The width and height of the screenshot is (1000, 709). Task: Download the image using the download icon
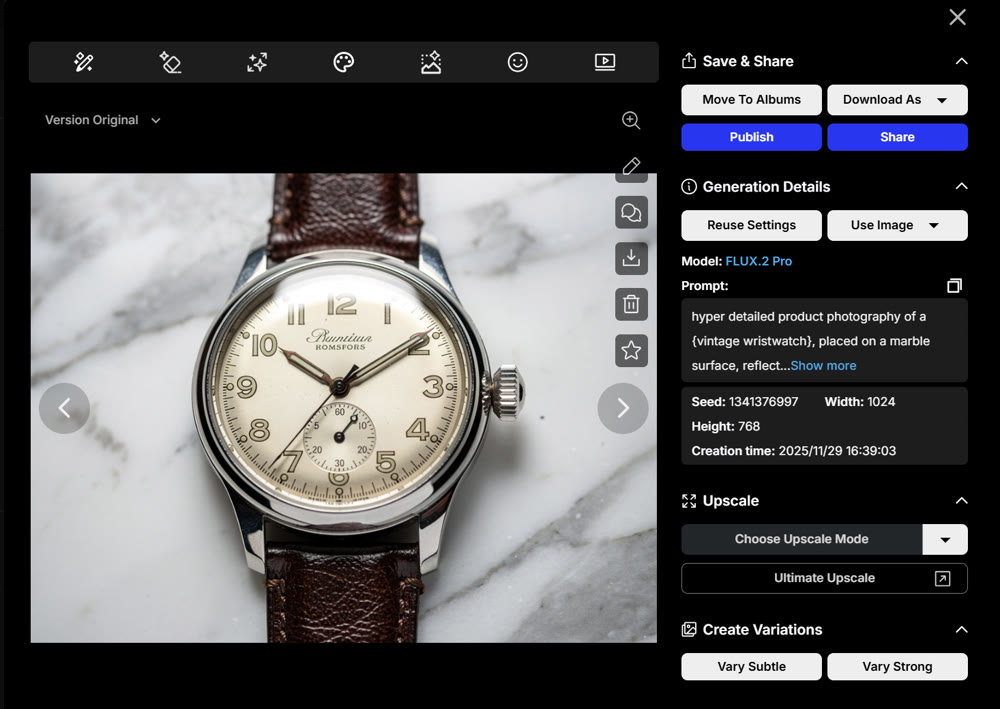[x=631, y=258]
